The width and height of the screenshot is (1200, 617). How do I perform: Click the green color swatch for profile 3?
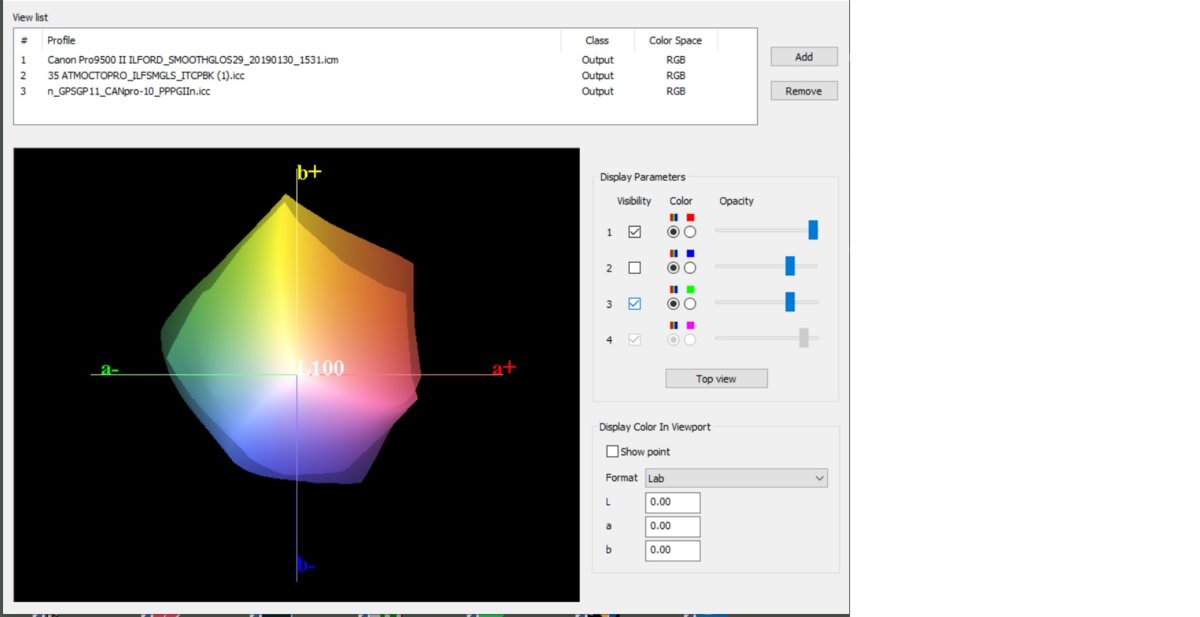coord(690,289)
